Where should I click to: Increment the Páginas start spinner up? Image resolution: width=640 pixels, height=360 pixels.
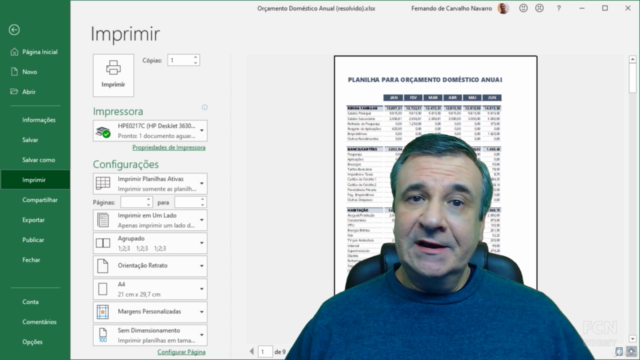tap(149, 200)
